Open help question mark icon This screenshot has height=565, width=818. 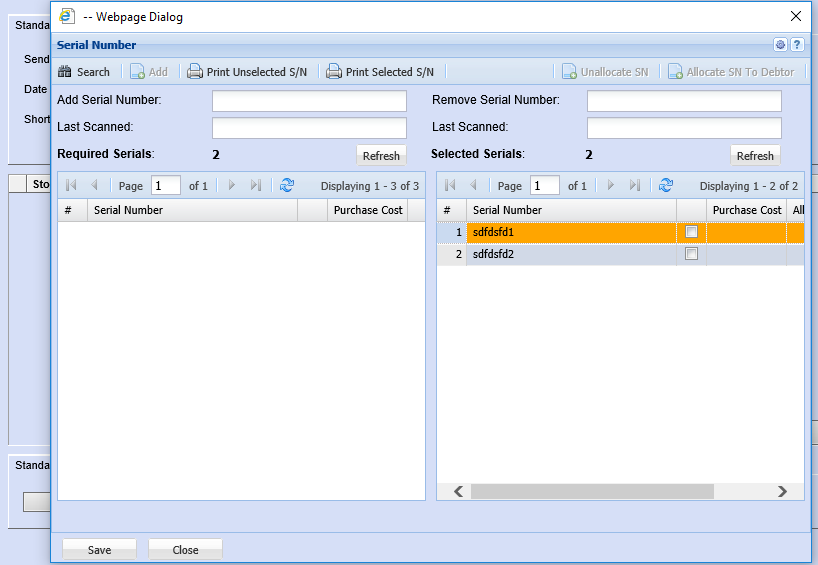(x=797, y=45)
